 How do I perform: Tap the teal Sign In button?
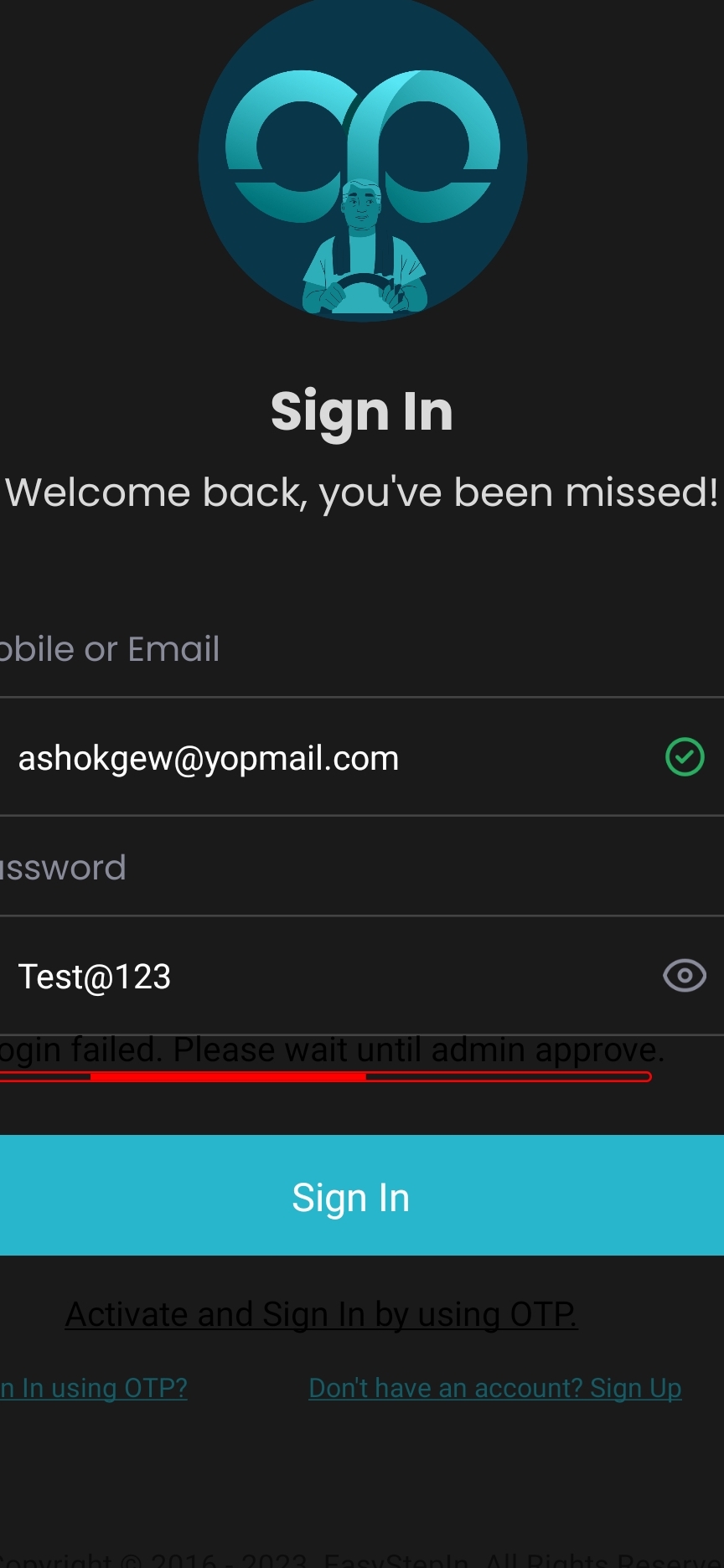[362, 1195]
